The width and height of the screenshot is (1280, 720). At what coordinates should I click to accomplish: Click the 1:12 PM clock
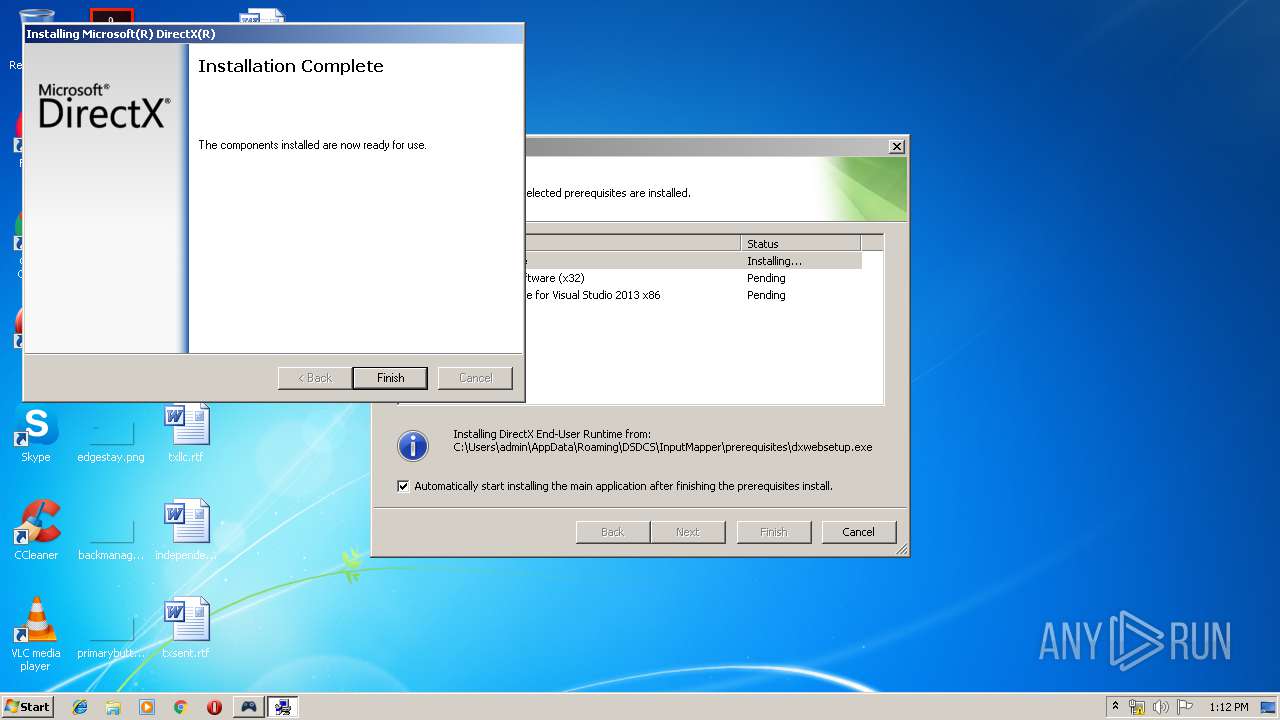tap(1228, 707)
